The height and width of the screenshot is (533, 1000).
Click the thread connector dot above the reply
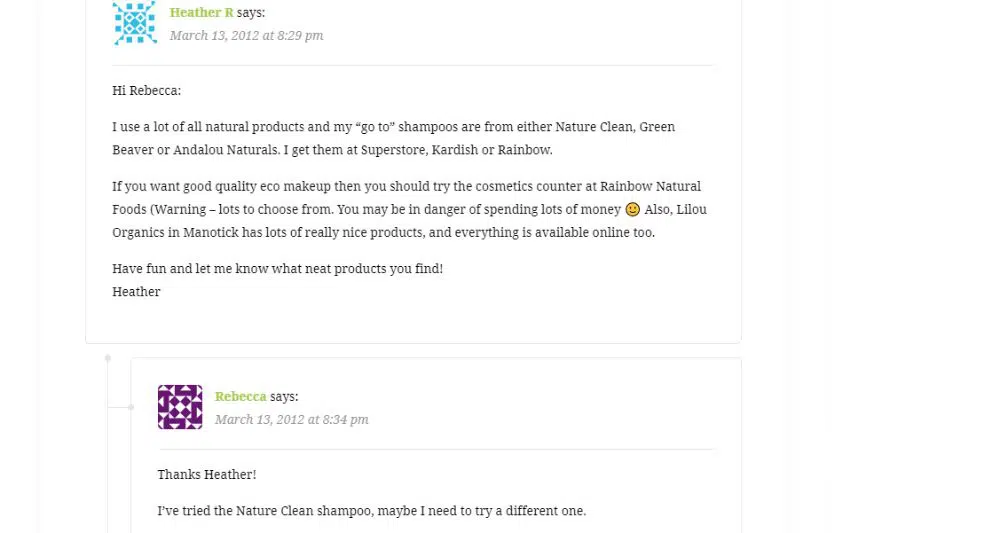(x=108, y=358)
